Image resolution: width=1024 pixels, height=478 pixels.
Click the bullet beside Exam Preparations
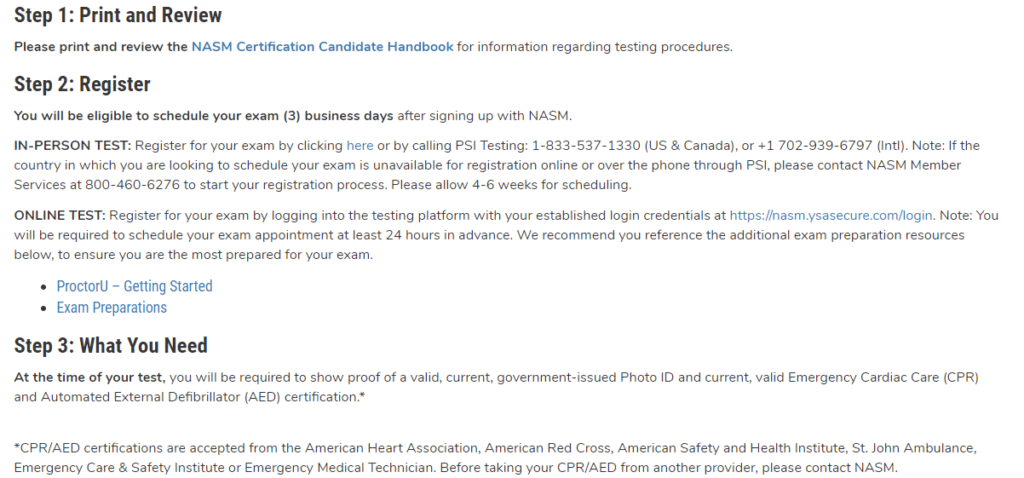[44, 309]
